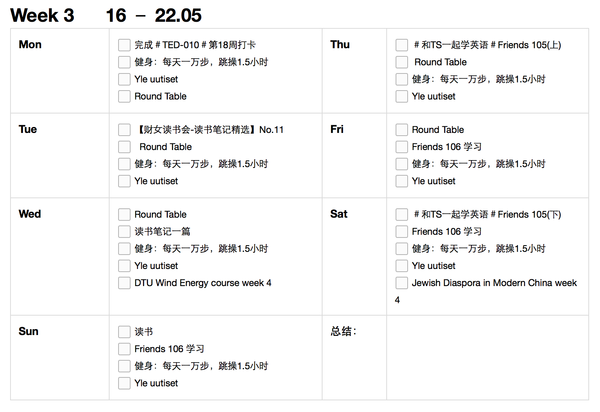This screenshot has width=600, height=412.
Task: Check Sunday's 读书 reading checkbox
Action: click(124, 332)
